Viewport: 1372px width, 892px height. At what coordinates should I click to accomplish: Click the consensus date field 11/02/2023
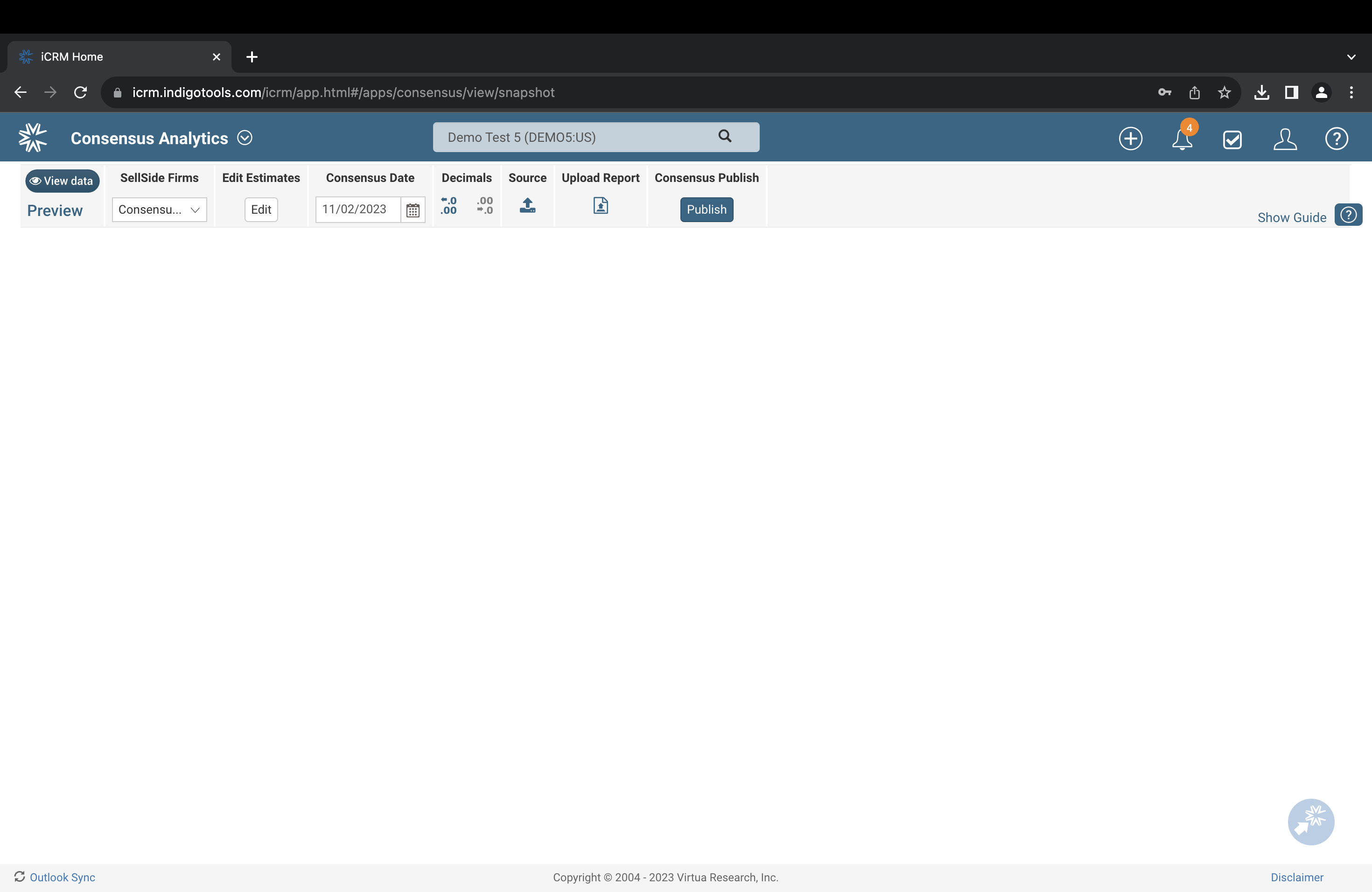point(358,209)
